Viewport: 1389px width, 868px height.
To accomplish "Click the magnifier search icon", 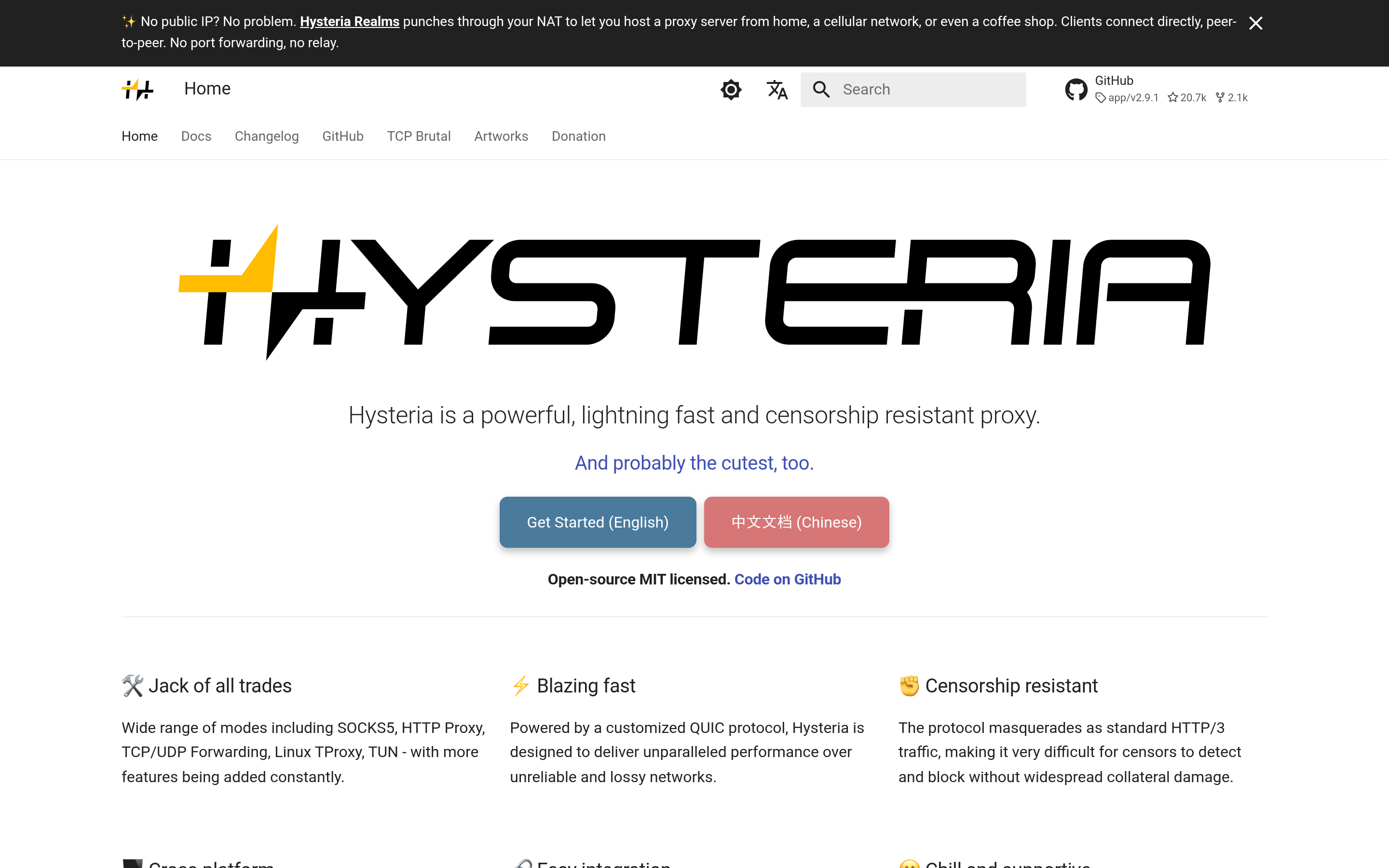I will 821,90.
